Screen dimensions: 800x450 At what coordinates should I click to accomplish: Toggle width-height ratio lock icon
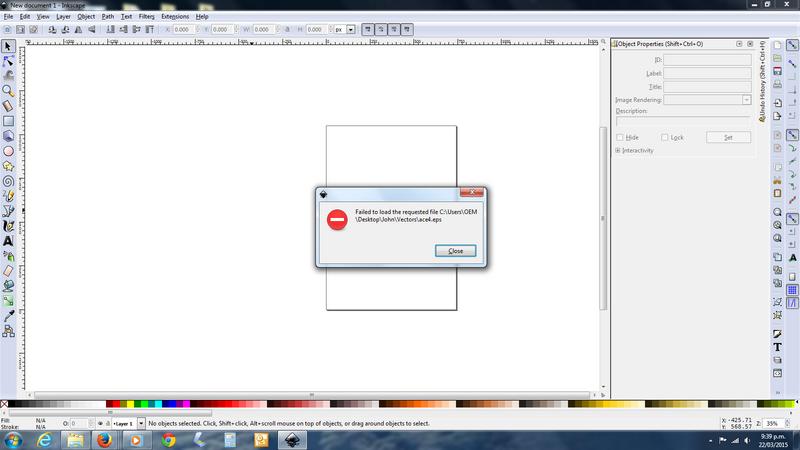[287, 30]
